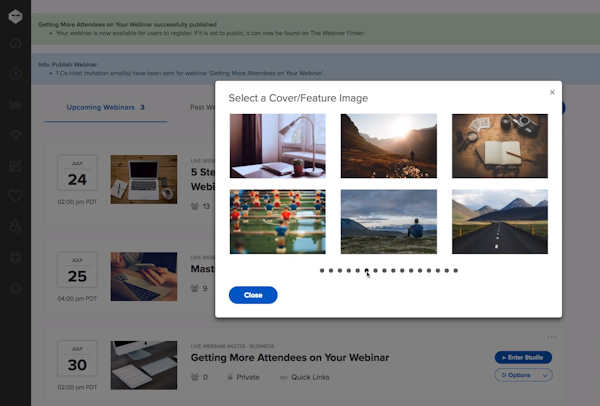Pick the mountain road cover image
Screen dimensions: 600x406
499,221
